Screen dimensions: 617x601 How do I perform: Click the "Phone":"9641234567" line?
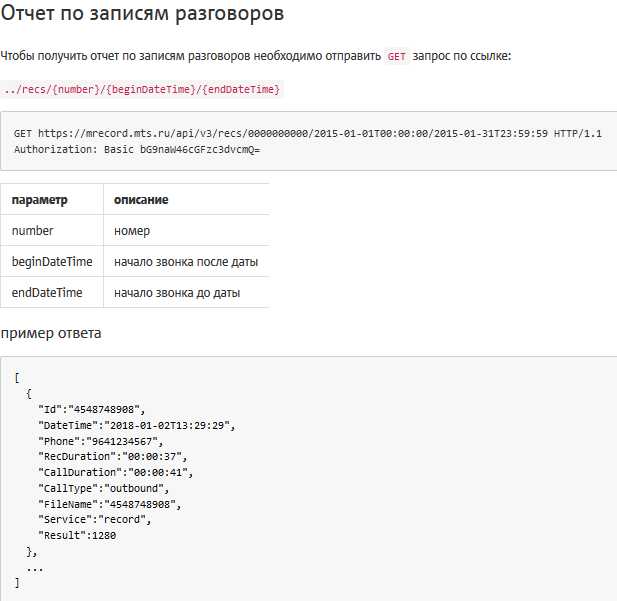(100, 441)
